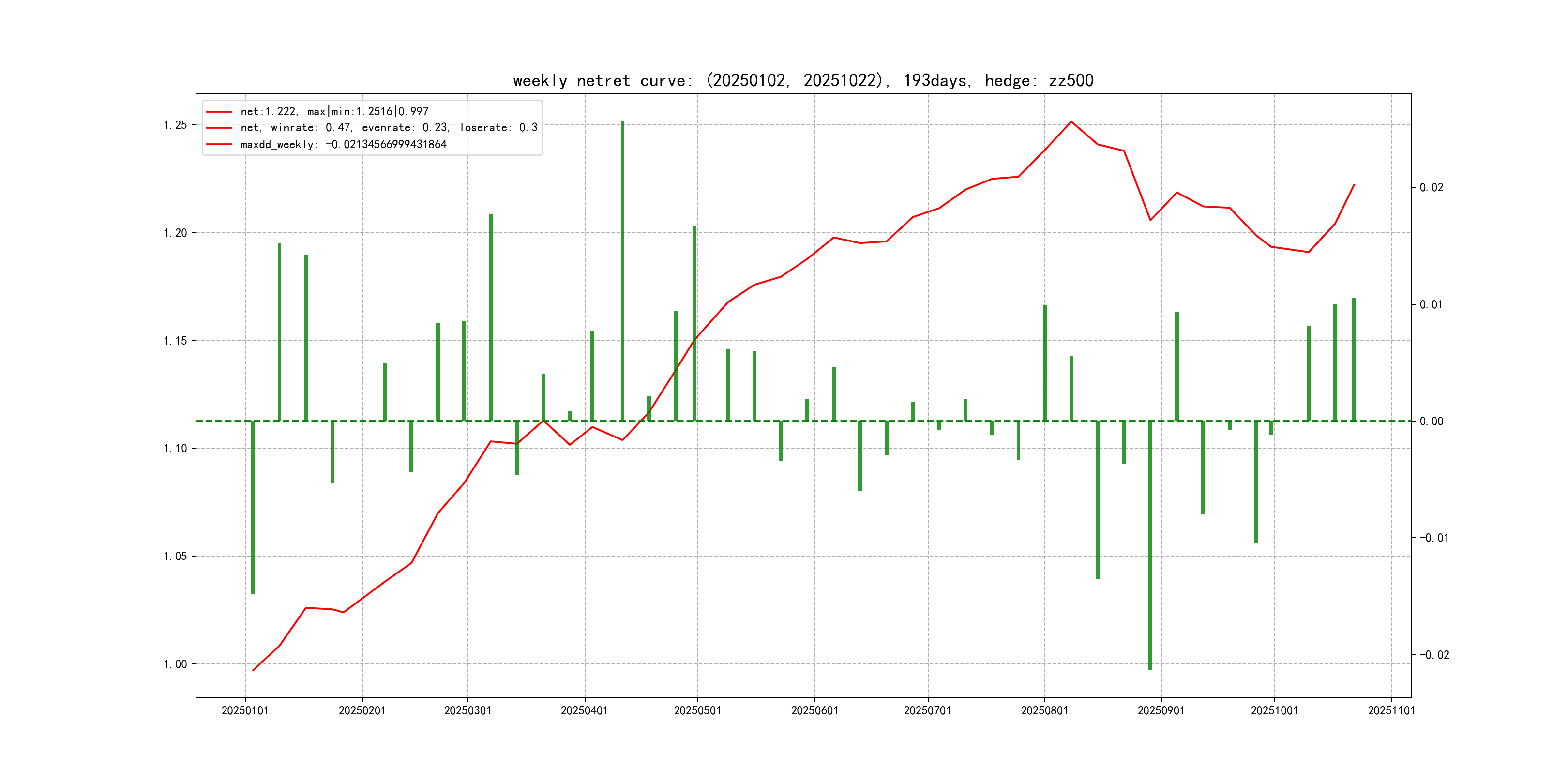Screen dimensions: 1568x784
Task: Click the -0.02 right axis label
Action: [1434, 655]
